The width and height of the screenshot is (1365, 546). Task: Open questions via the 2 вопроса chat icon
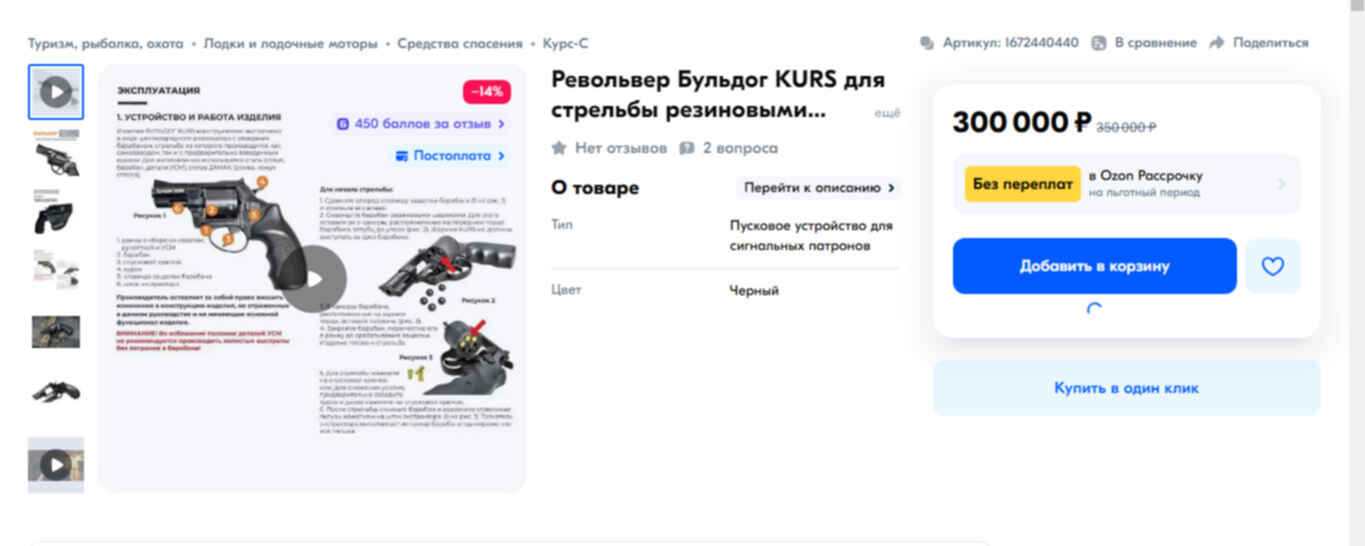(x=687, y=148)
